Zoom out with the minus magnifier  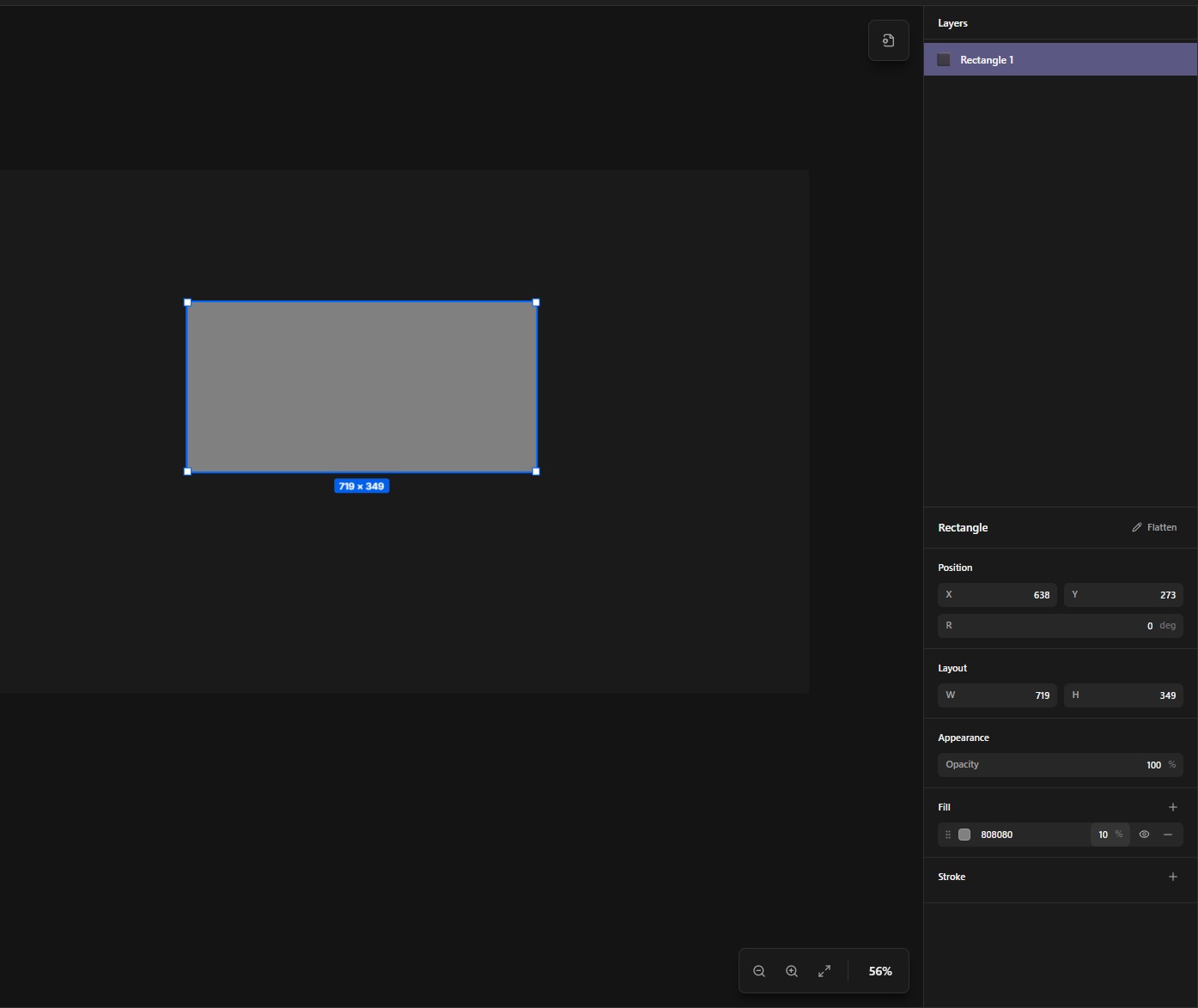[x=759, y=971]
